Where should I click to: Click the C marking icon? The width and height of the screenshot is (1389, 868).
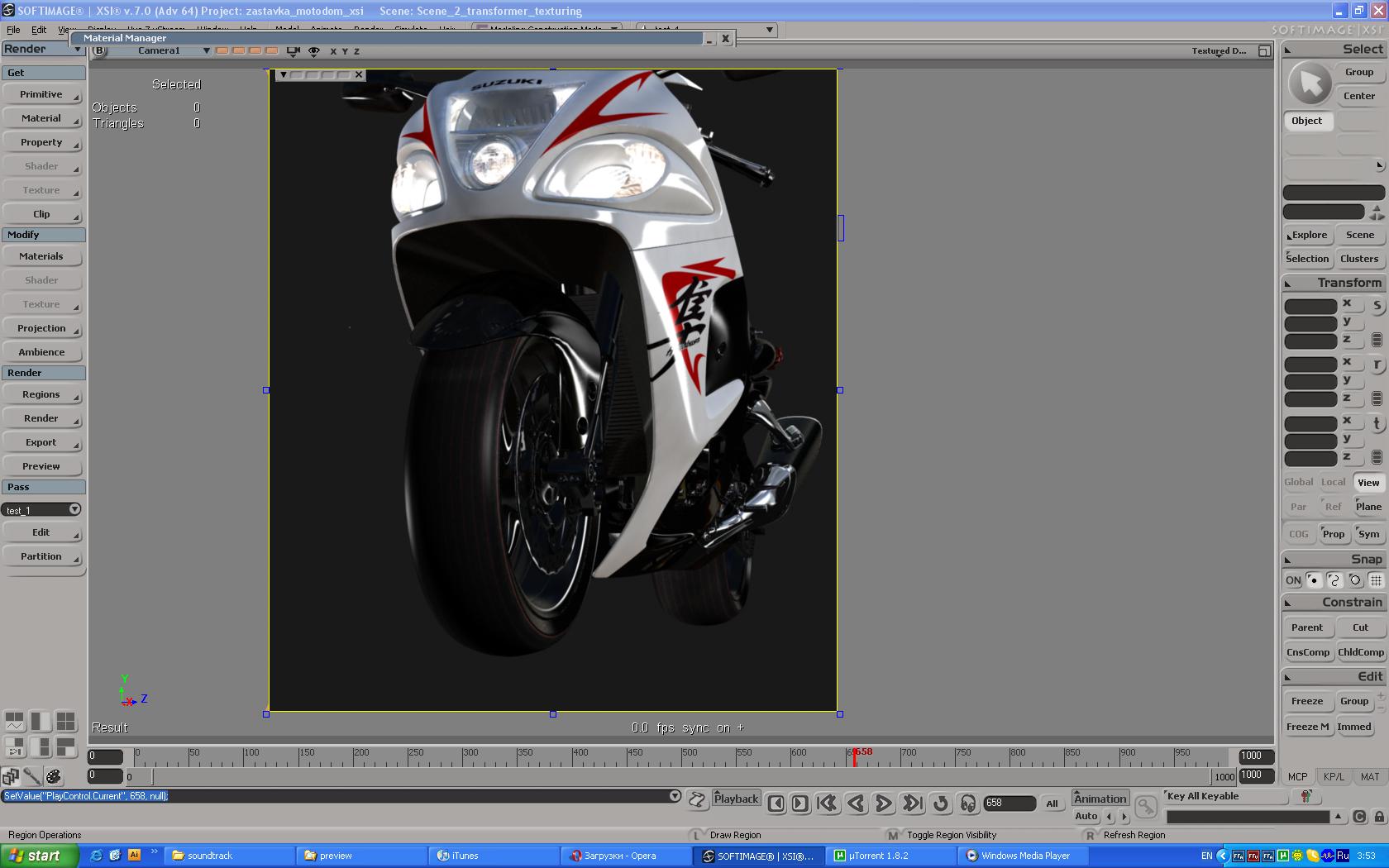[x=1360, y=817]
